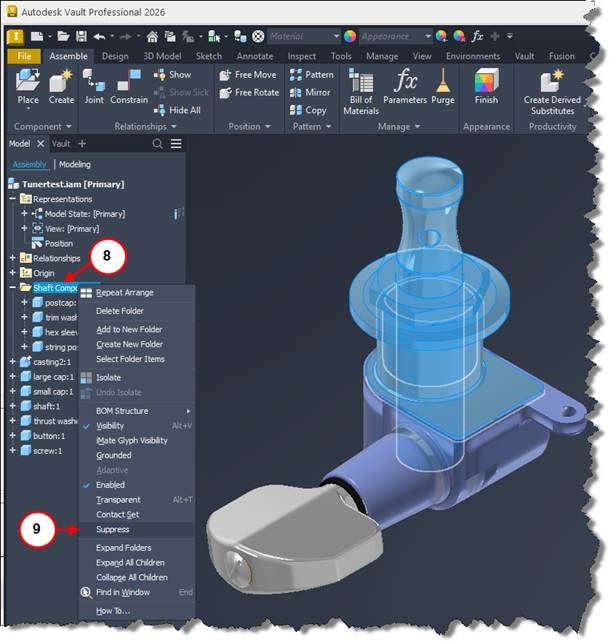Open the Bill of Materials
Image resolution: width=609 pixels, height=641 pixels.
tap(361, 92)
